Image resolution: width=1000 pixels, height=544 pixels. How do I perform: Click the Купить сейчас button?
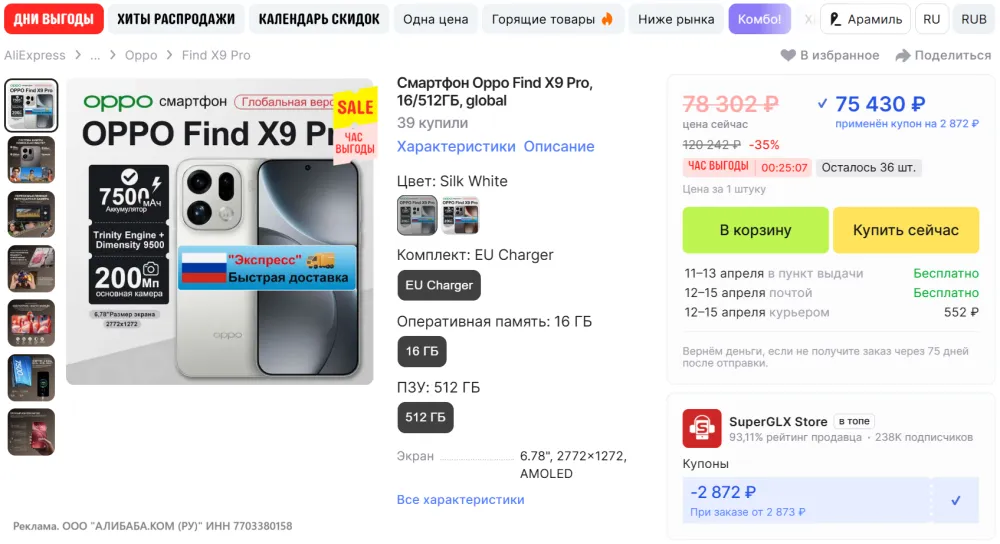click(x=906, y=230)
